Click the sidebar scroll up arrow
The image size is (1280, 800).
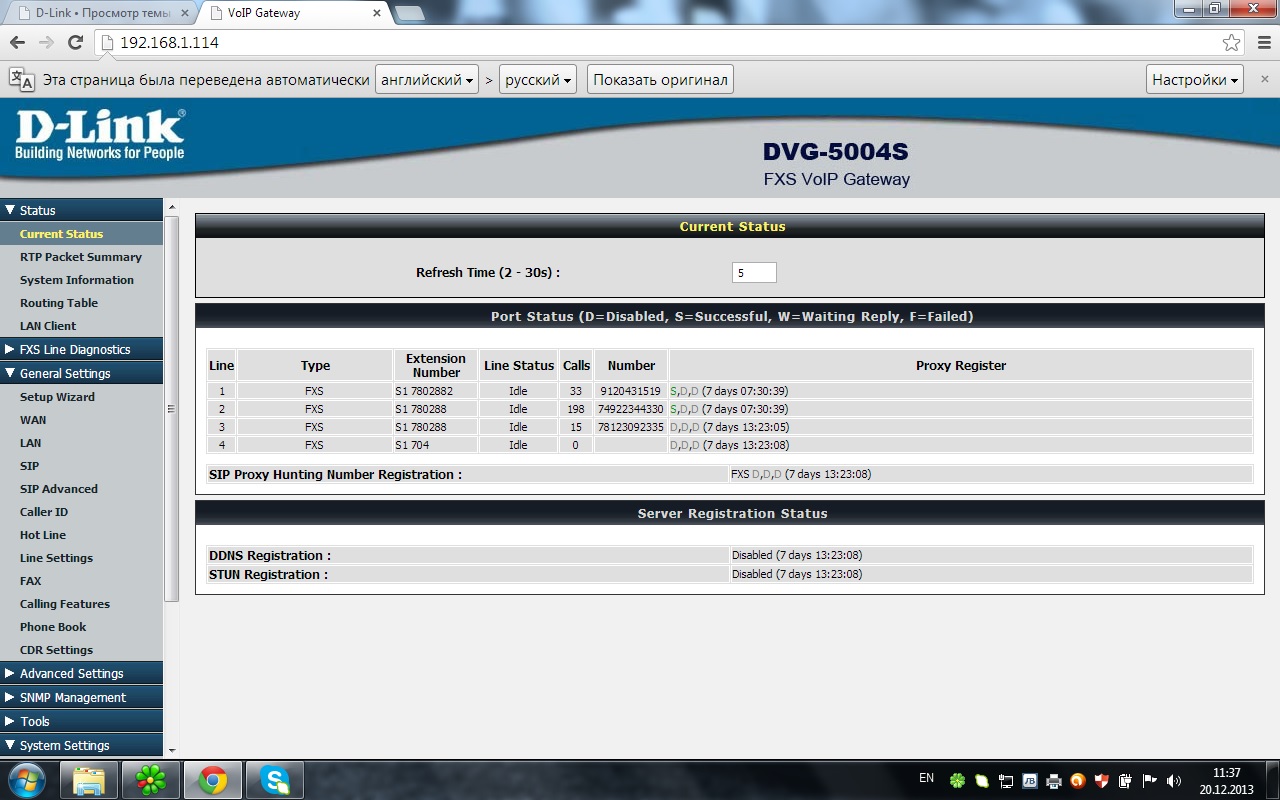pos(171,207)
